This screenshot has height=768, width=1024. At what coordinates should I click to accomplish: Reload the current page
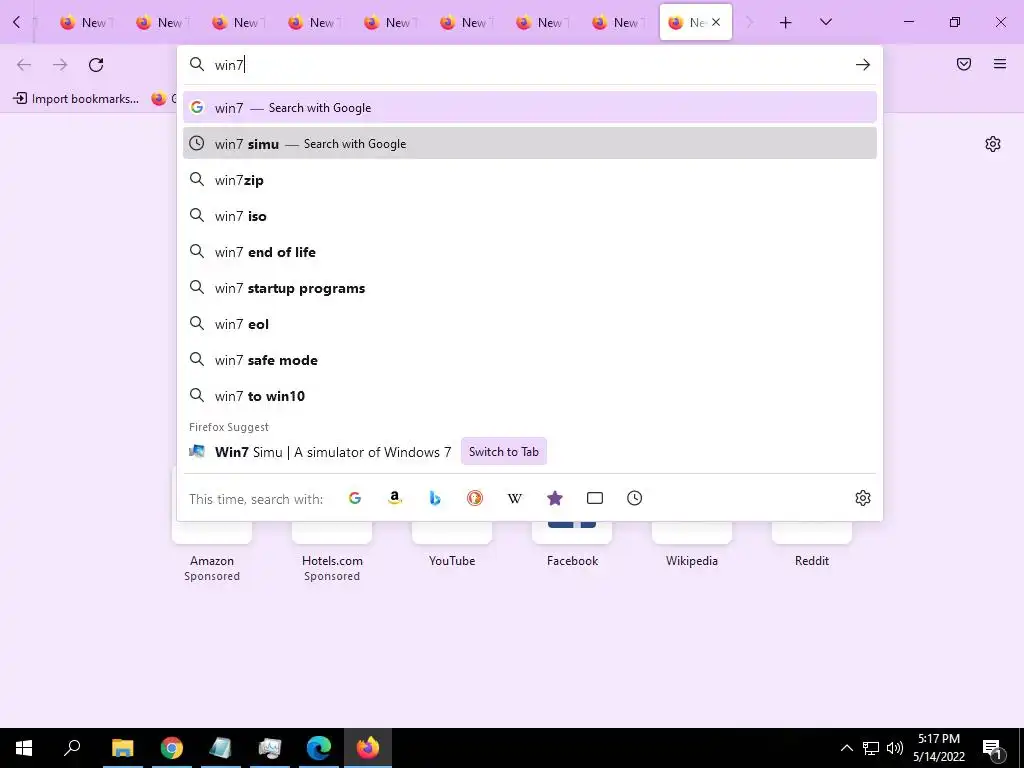tap(96, 65)
